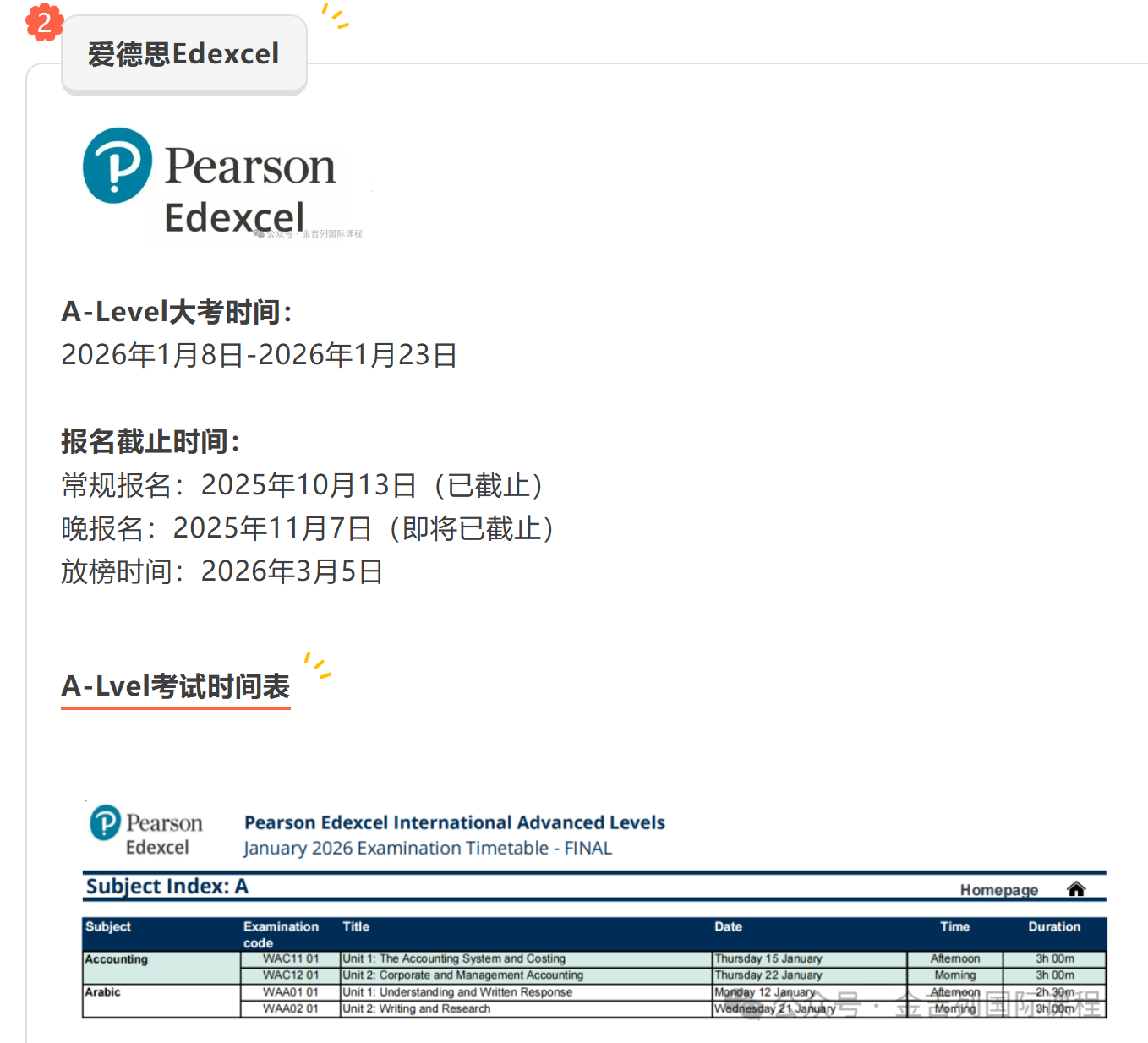
Task: Select the 爱德思Edexcel section tab
Action: 183,54
